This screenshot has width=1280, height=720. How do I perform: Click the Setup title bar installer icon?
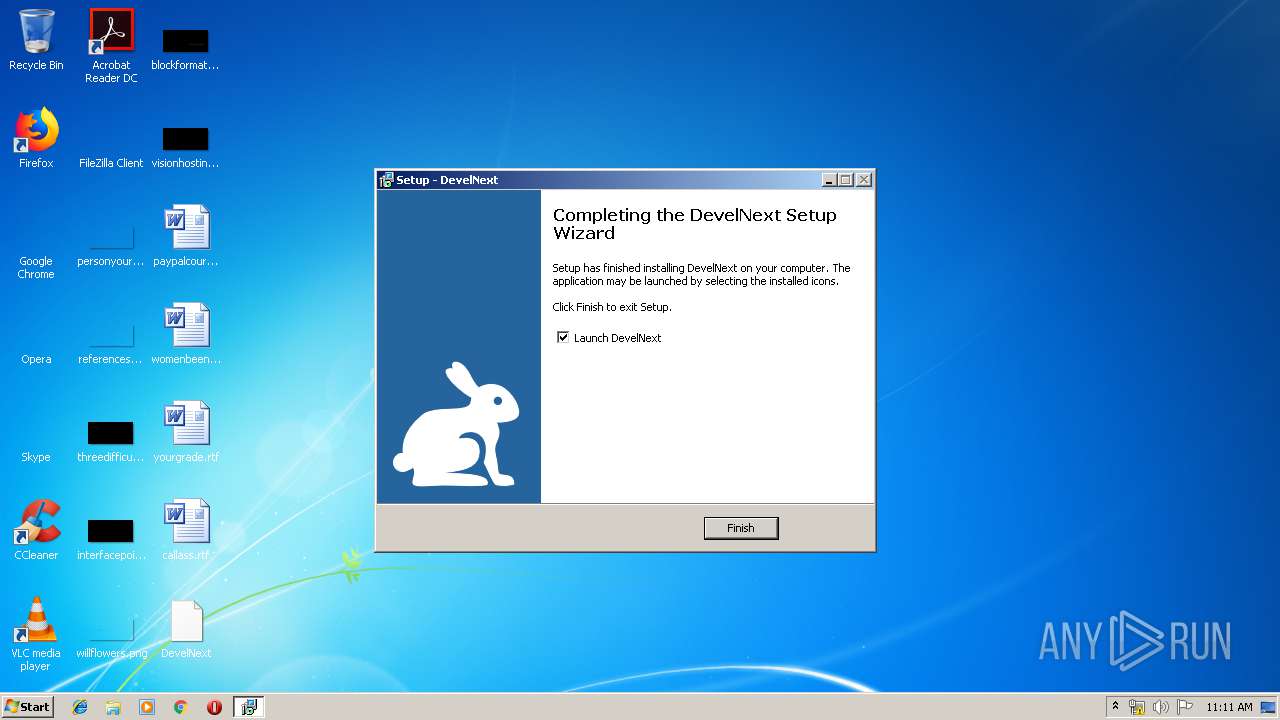[386, 180]
